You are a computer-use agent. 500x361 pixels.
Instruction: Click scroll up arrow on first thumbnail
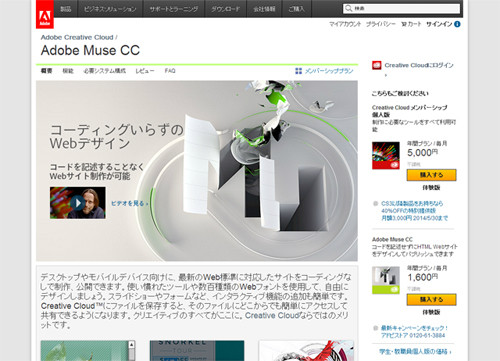(132, 344)
